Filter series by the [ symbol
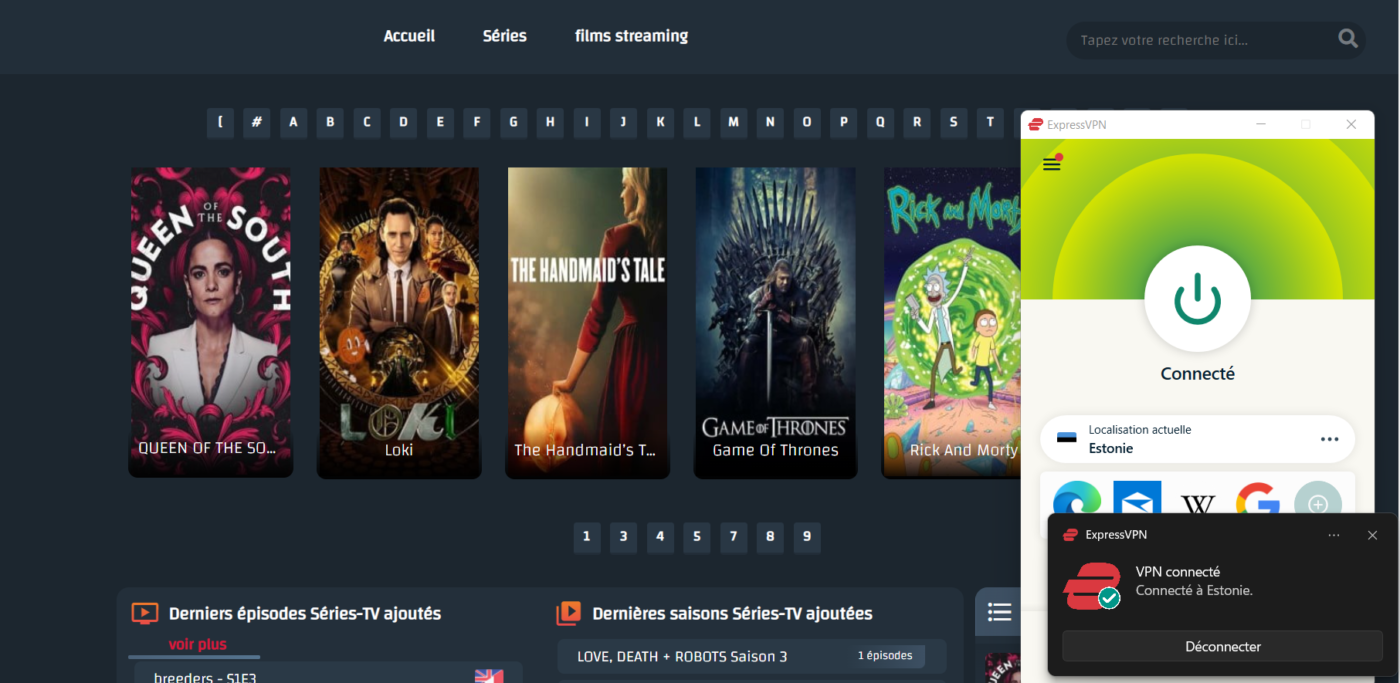The height and width of the screenshot is (683, 1400). coord(220,122)
